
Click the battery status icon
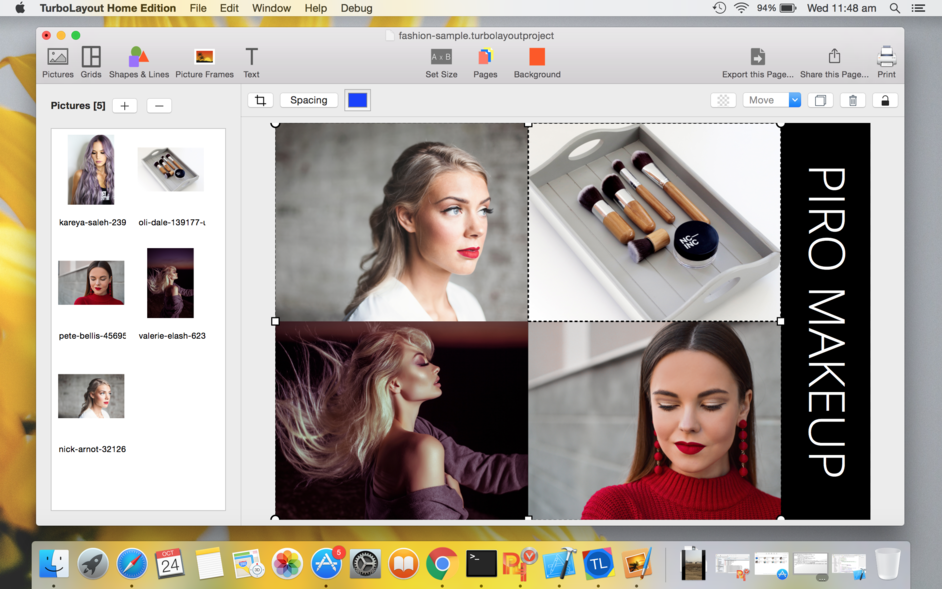[788, 8]
